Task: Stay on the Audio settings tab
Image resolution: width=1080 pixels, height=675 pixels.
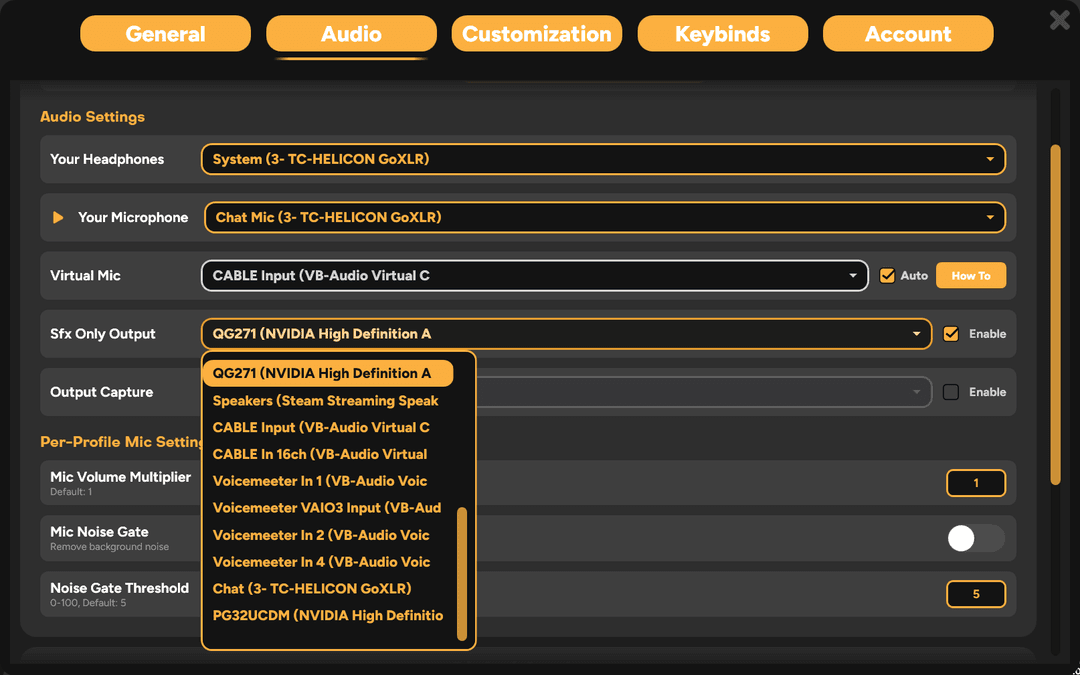Action: pyautogui.click(x=351, y=33)
